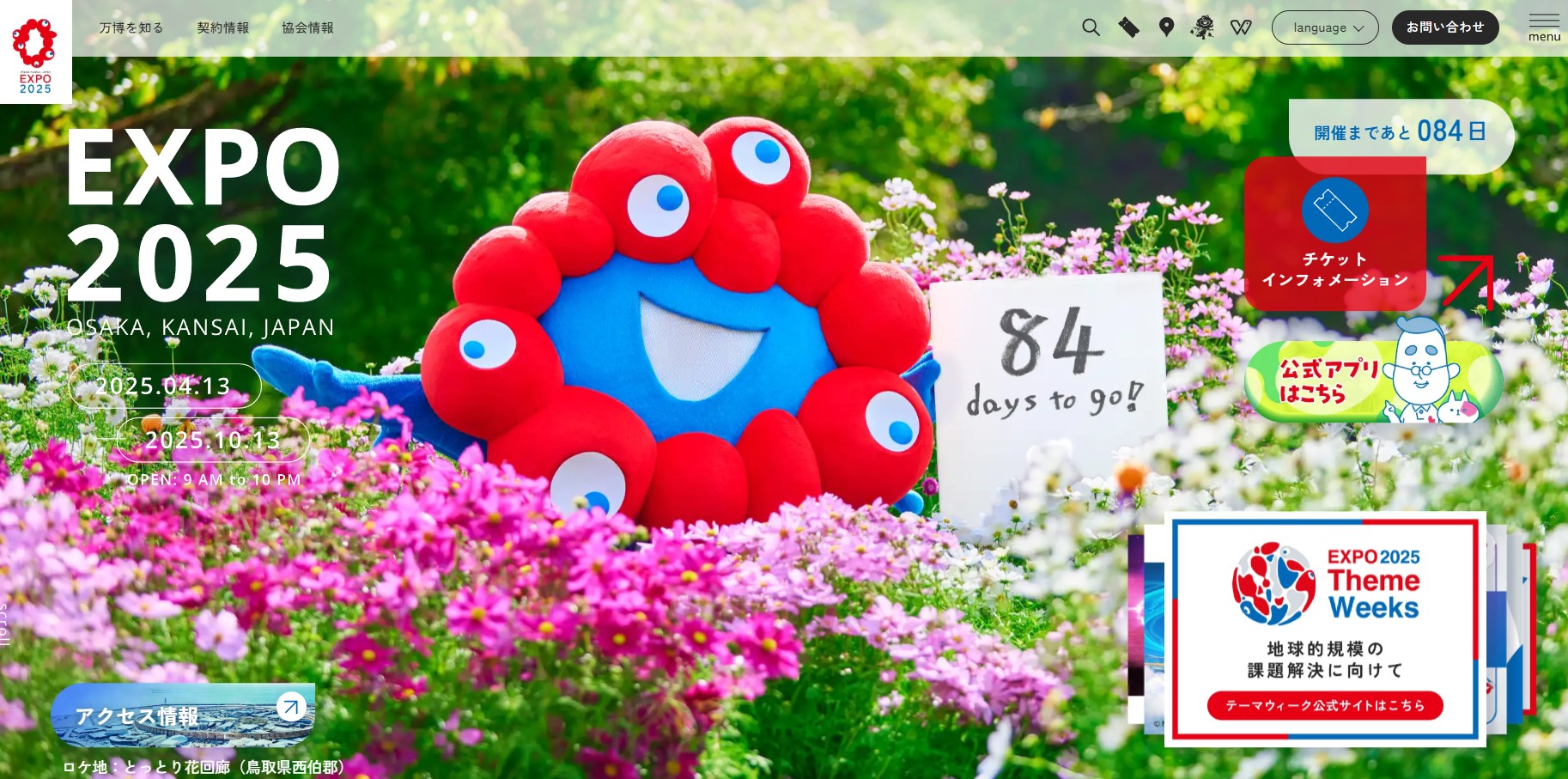
Task: Click the arrow icon on アクセス情報 banner
Action: (x=291, y=707)
